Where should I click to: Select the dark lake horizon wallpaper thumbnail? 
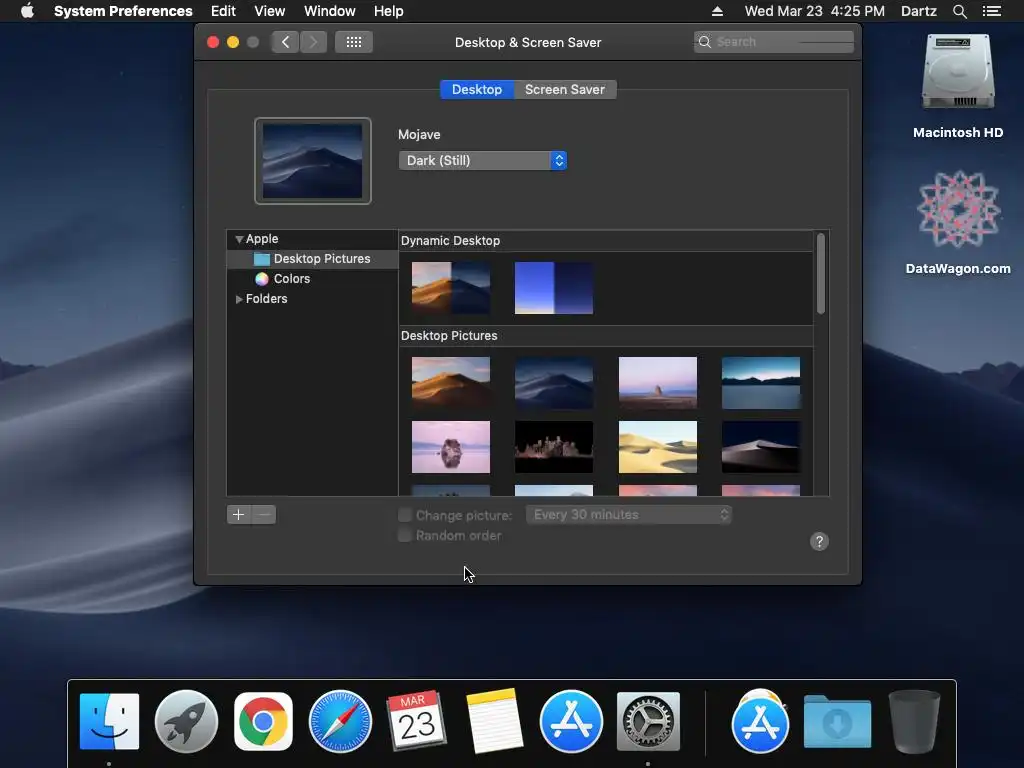click(x=761, y=383)
